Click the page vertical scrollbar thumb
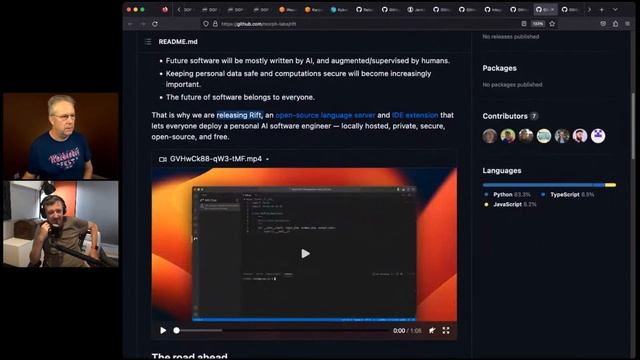 tap(633, 126)
